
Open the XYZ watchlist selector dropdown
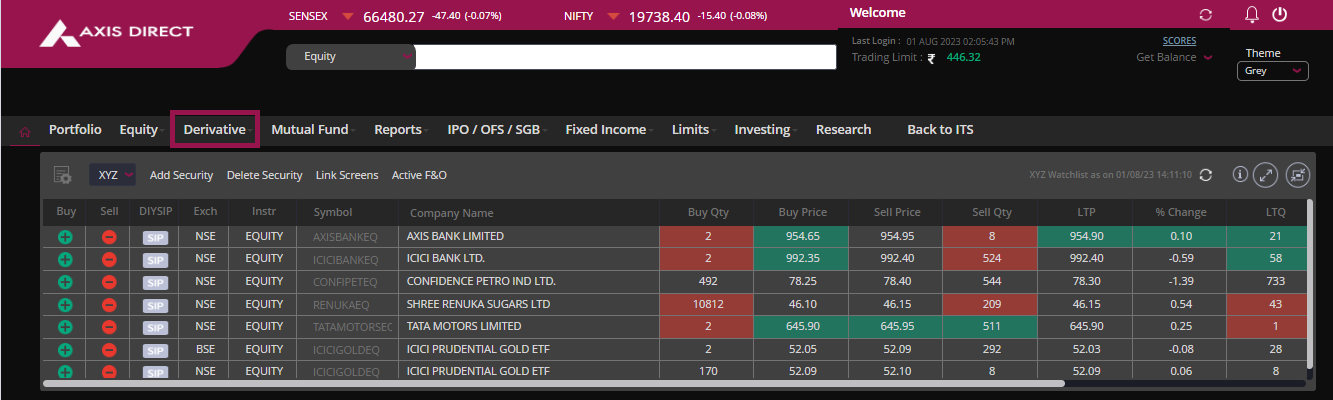(x=112, y=175)
